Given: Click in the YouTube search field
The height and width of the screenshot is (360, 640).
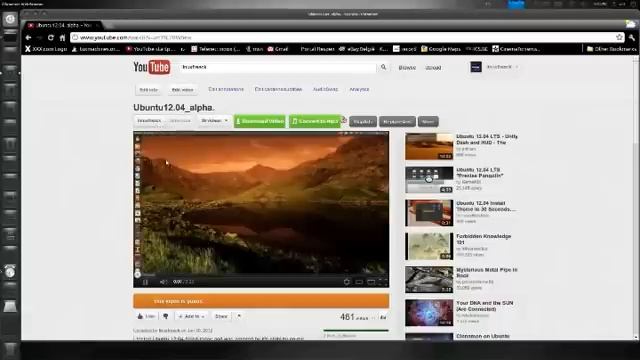Looking at the screenshot, I should pos(278,67).
